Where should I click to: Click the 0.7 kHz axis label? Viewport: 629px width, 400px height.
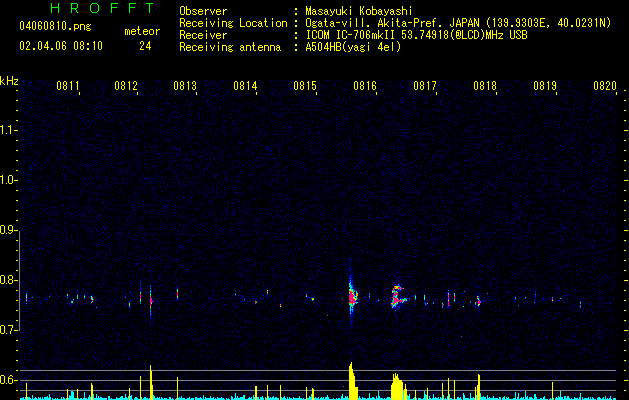pos(9,330)
